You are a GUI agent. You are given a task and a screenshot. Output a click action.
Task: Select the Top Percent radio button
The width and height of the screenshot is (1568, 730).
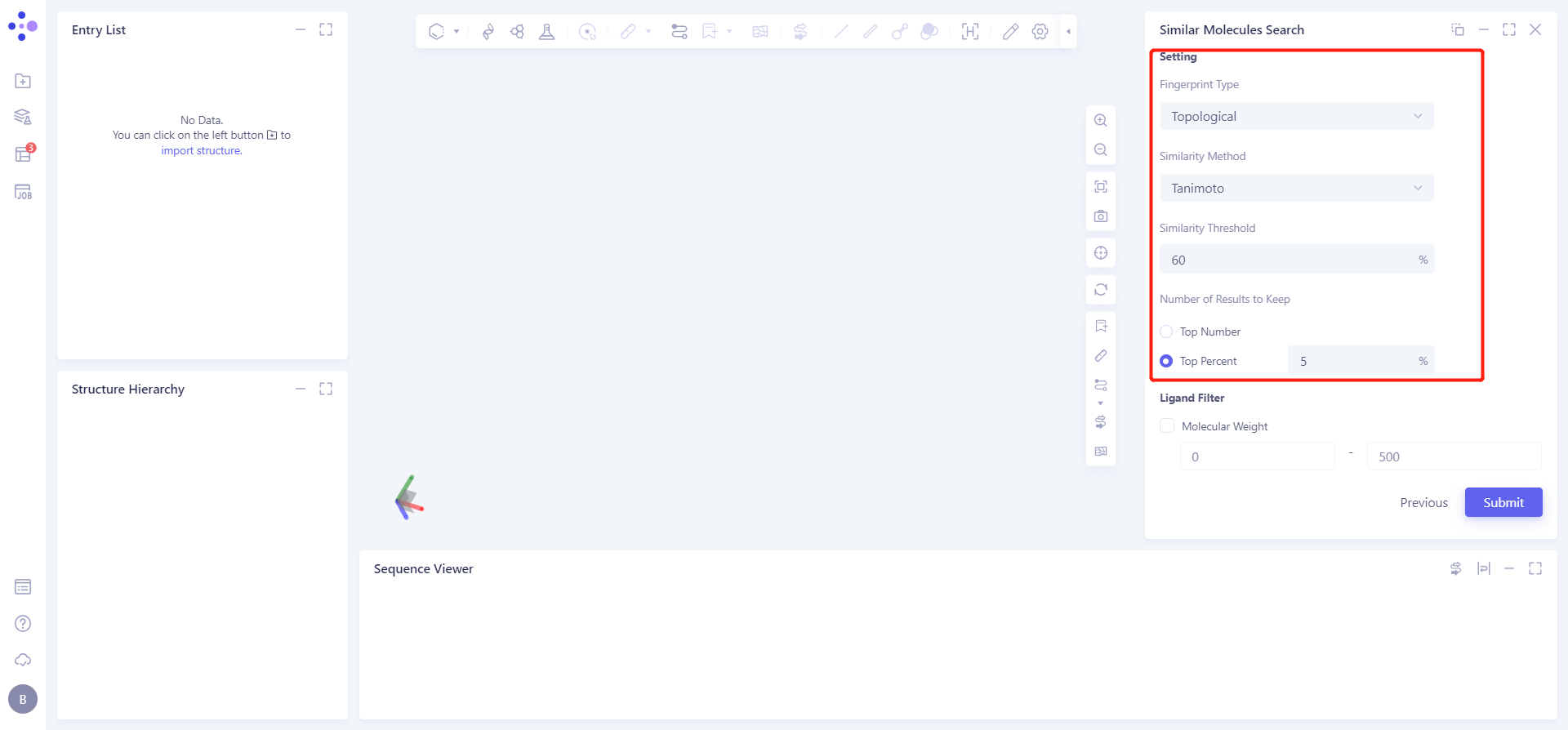(1166, 361)
